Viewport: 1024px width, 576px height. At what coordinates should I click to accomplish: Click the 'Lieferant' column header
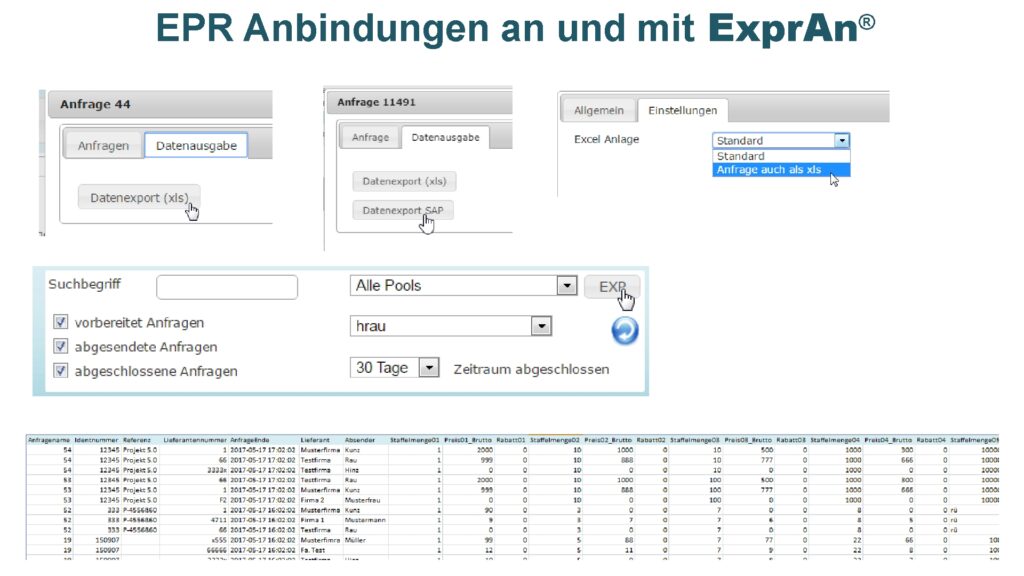315,440
